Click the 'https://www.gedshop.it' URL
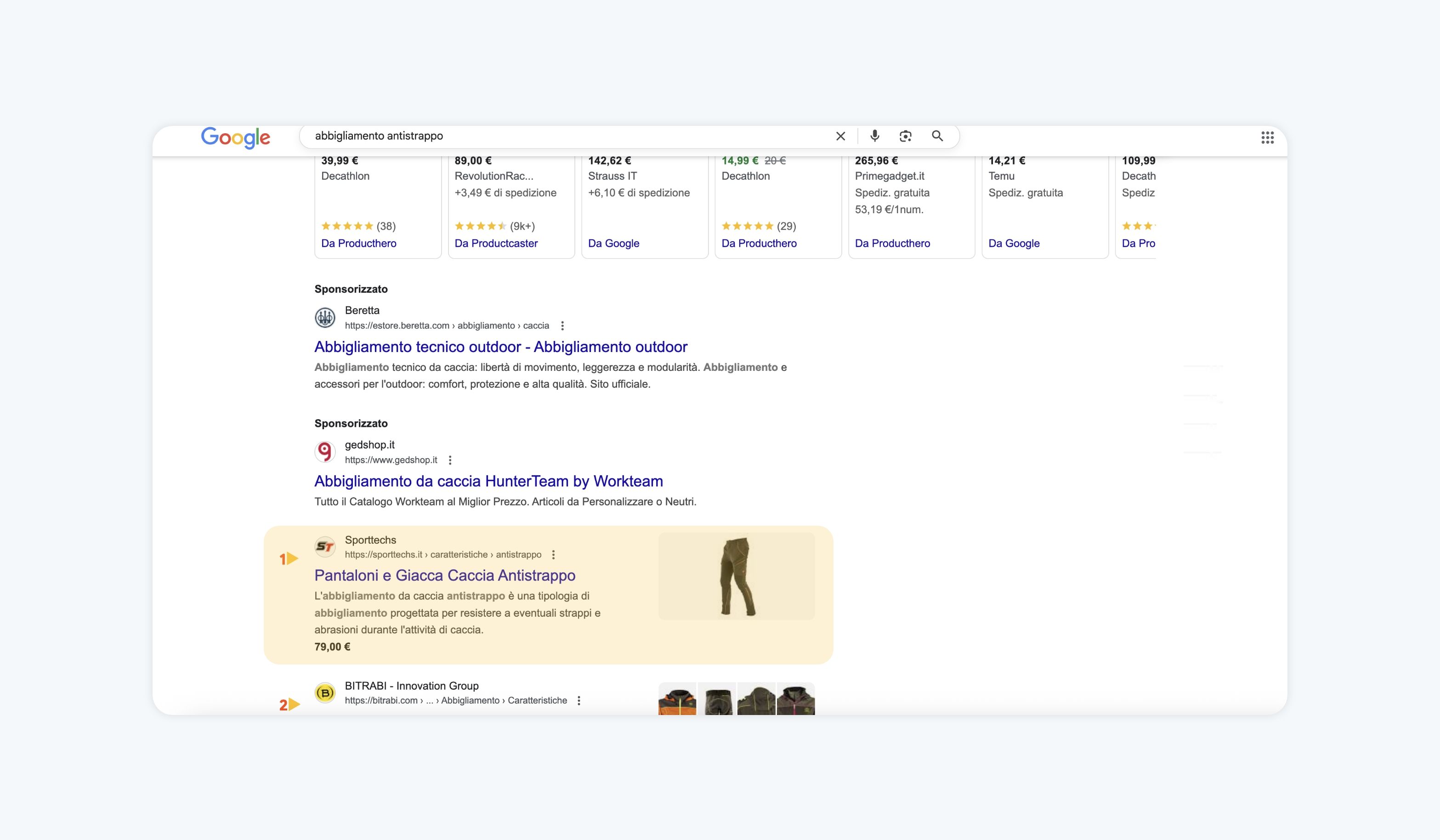 391,460
